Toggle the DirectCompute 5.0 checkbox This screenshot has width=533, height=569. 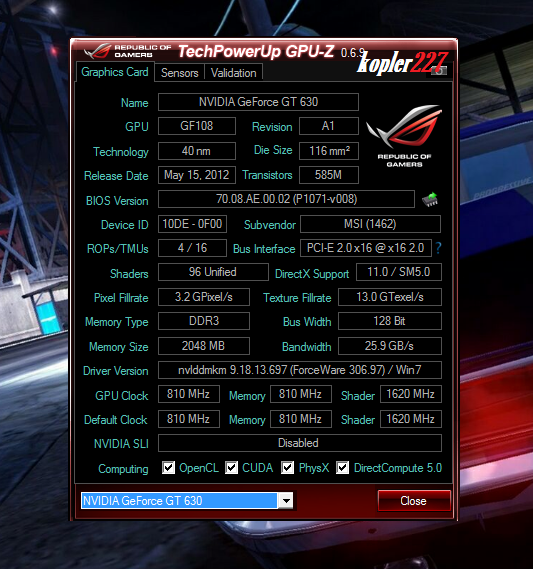(x=343, y=467)
